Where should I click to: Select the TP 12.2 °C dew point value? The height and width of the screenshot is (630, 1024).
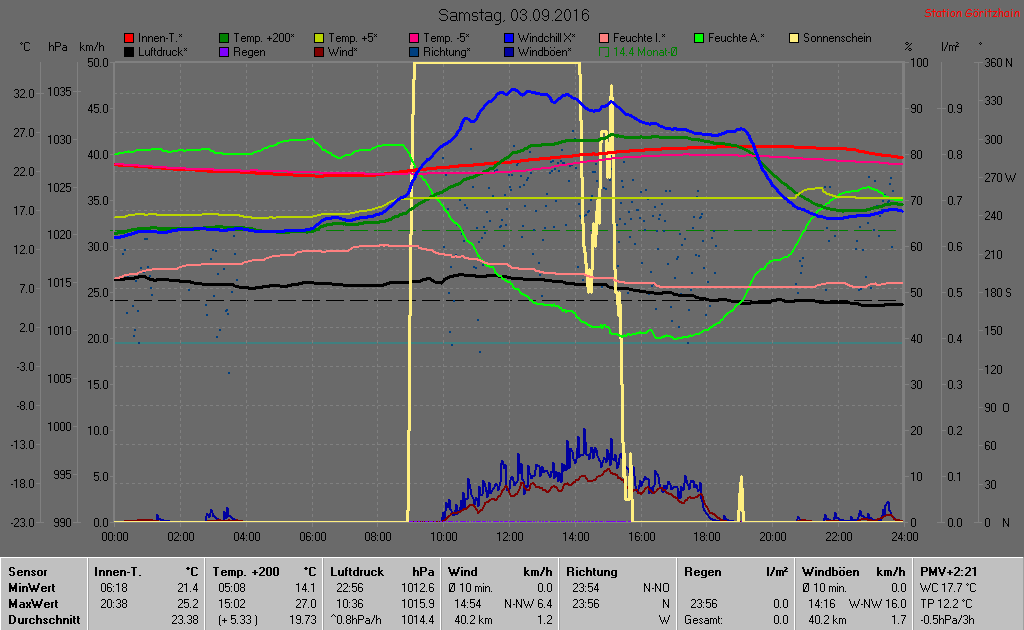(946, 604)
